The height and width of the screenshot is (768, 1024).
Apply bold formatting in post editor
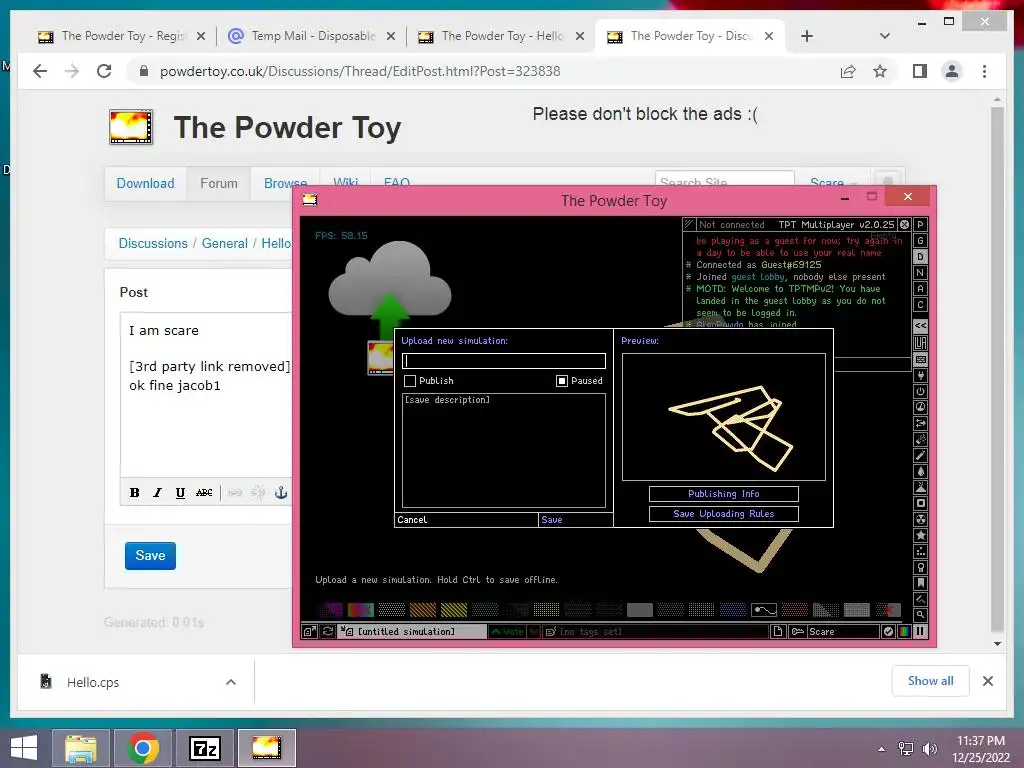click(135, 493)
